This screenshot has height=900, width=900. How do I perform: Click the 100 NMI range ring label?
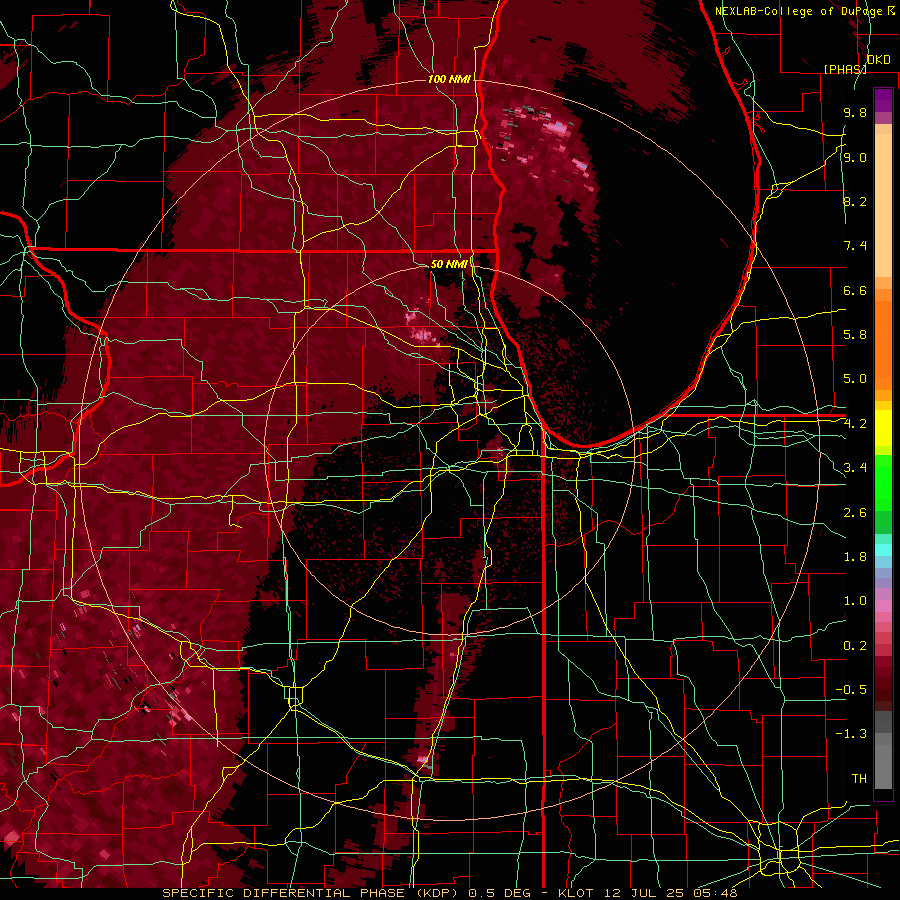449,79
